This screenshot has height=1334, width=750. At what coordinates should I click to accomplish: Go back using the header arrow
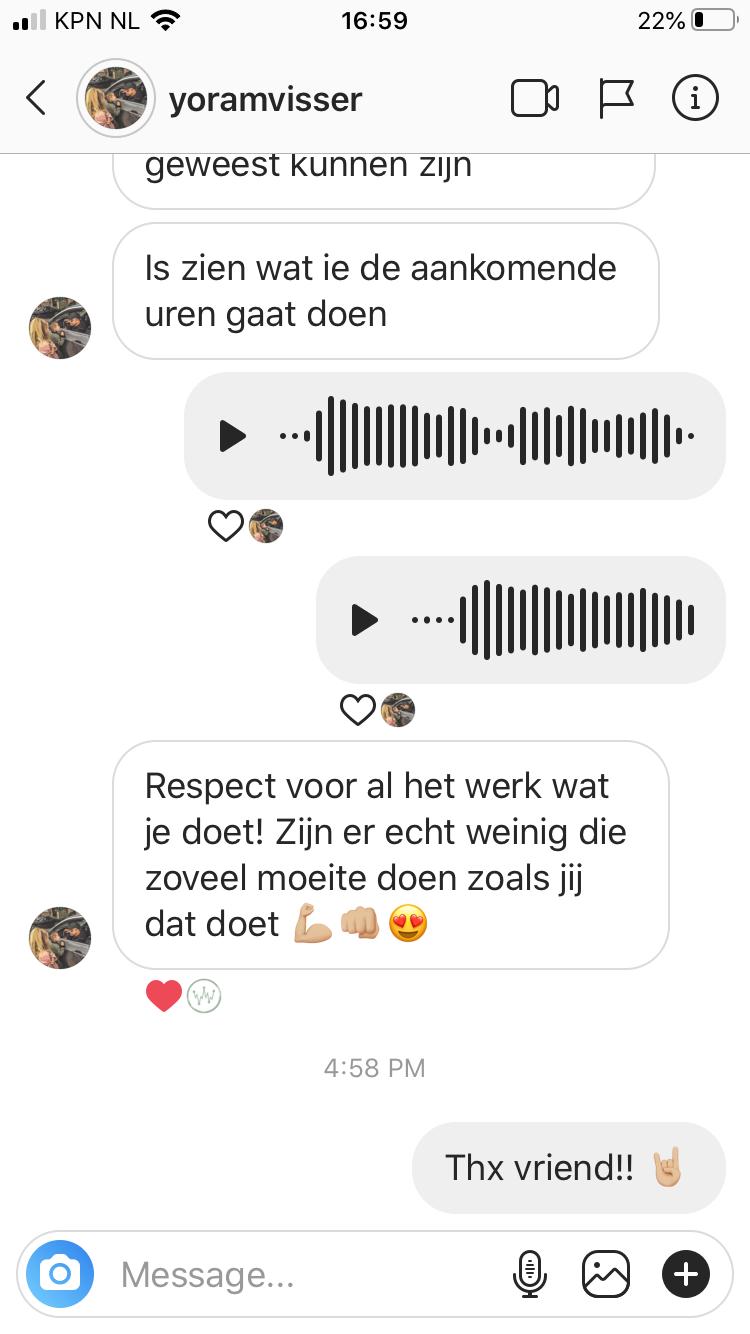pyautogui.click(x=36, y=98)
